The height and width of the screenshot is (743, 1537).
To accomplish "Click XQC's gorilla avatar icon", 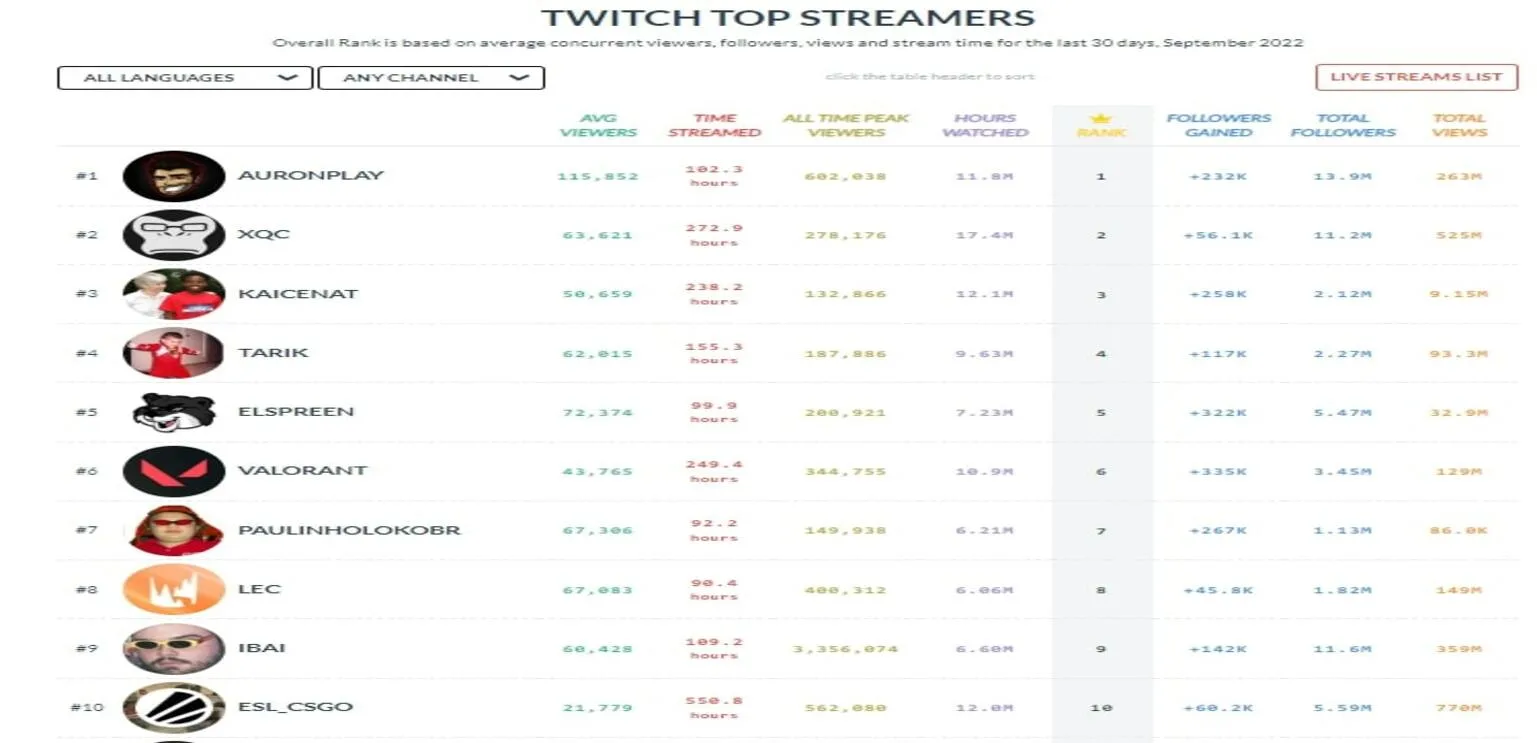I will coord(172,234).
